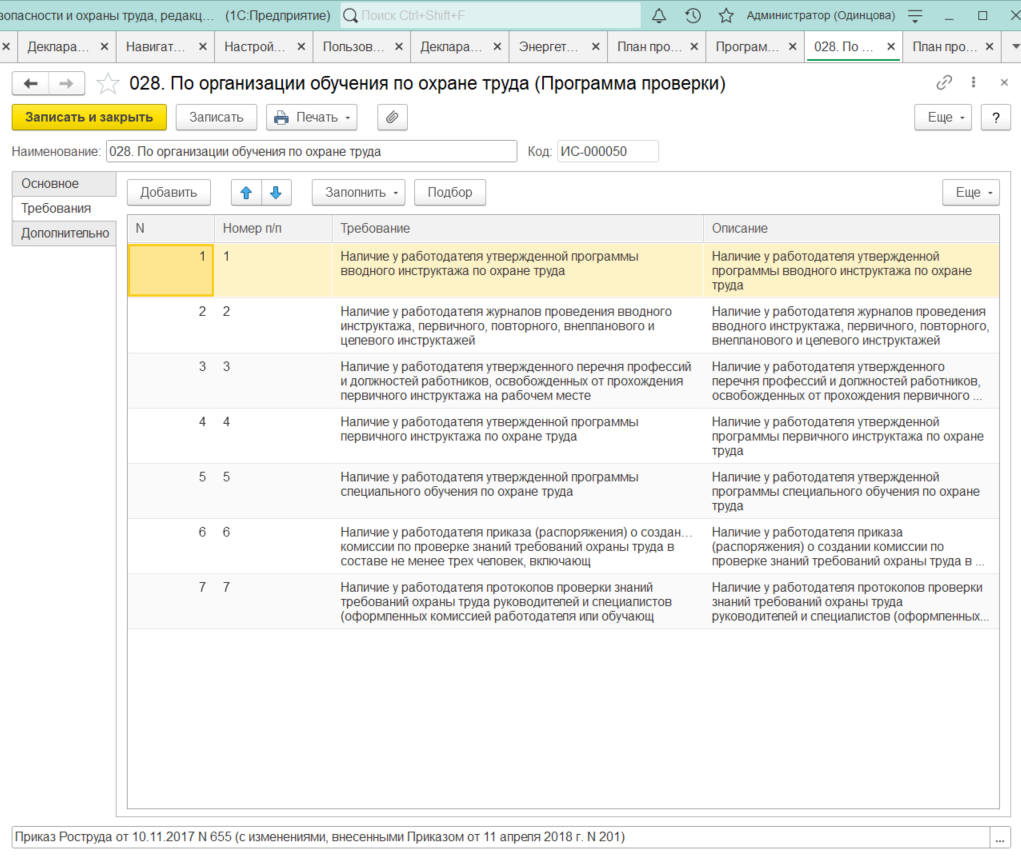Open main settings menu lines icon
This screenshot has width=1021, height=856.
point(915,16)
